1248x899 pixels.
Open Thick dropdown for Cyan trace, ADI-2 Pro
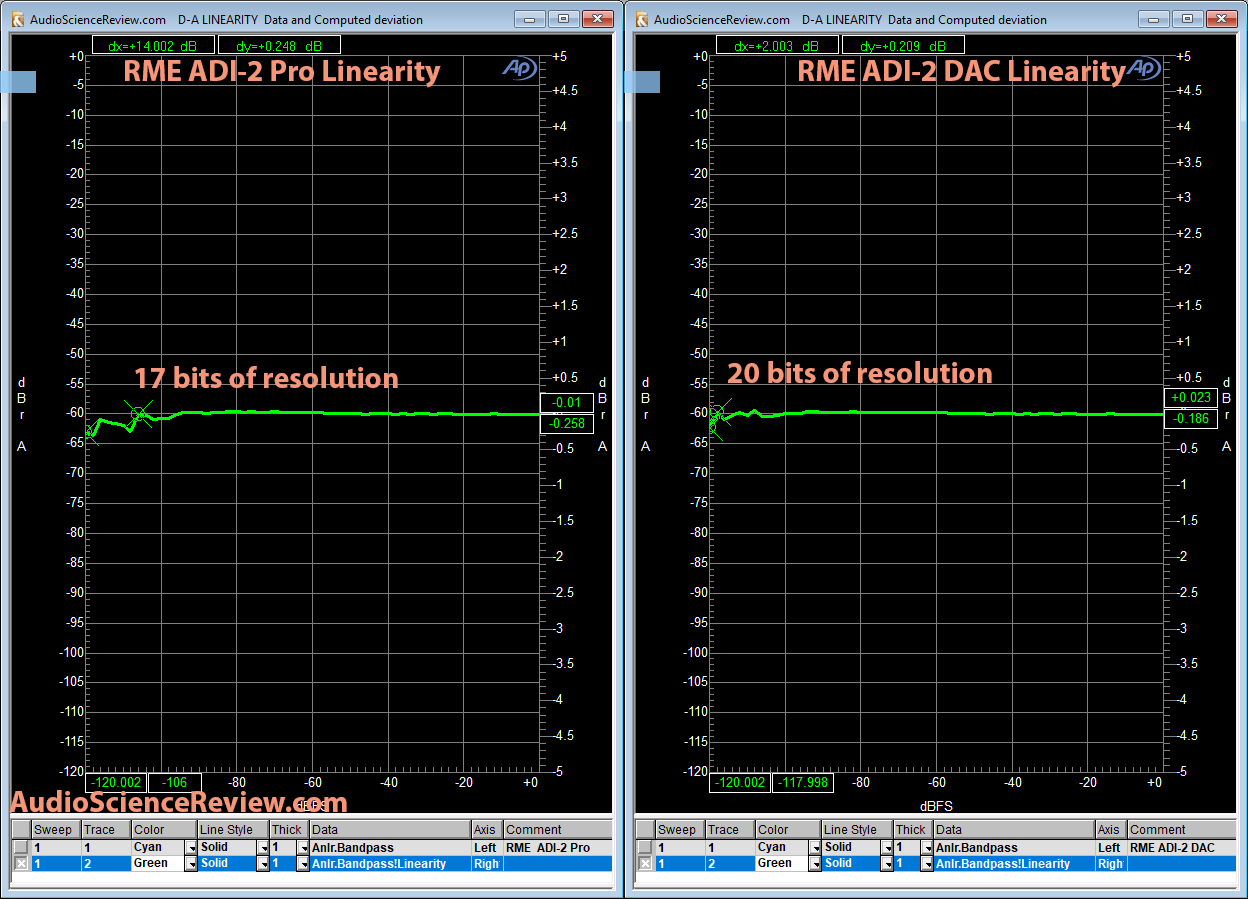click(x=303, y=848)
